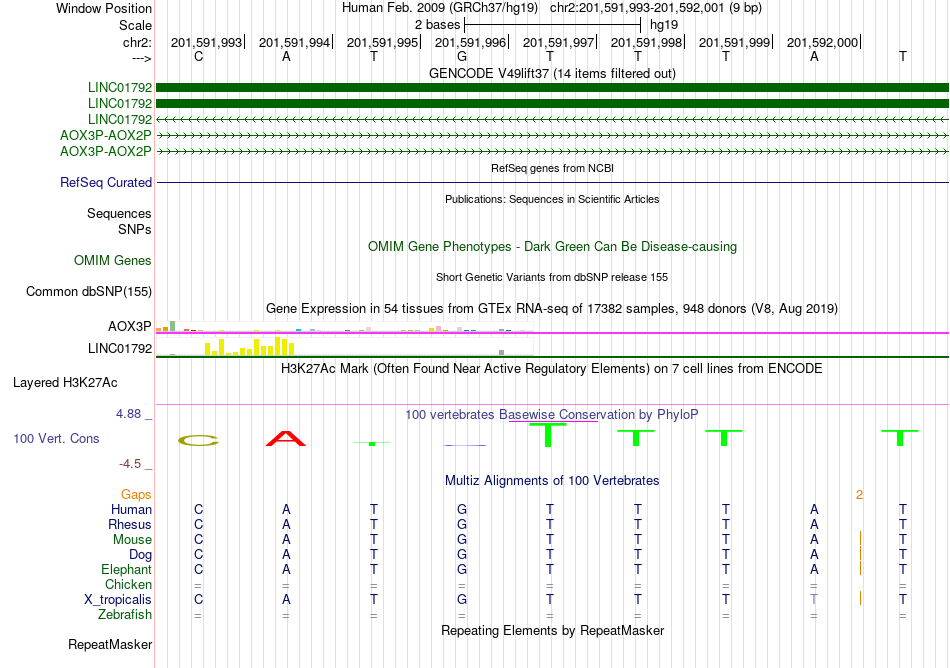Click the C base in the Mouse alignment row
Viewport: 950px width, 668px height.
tap(198, 540)
